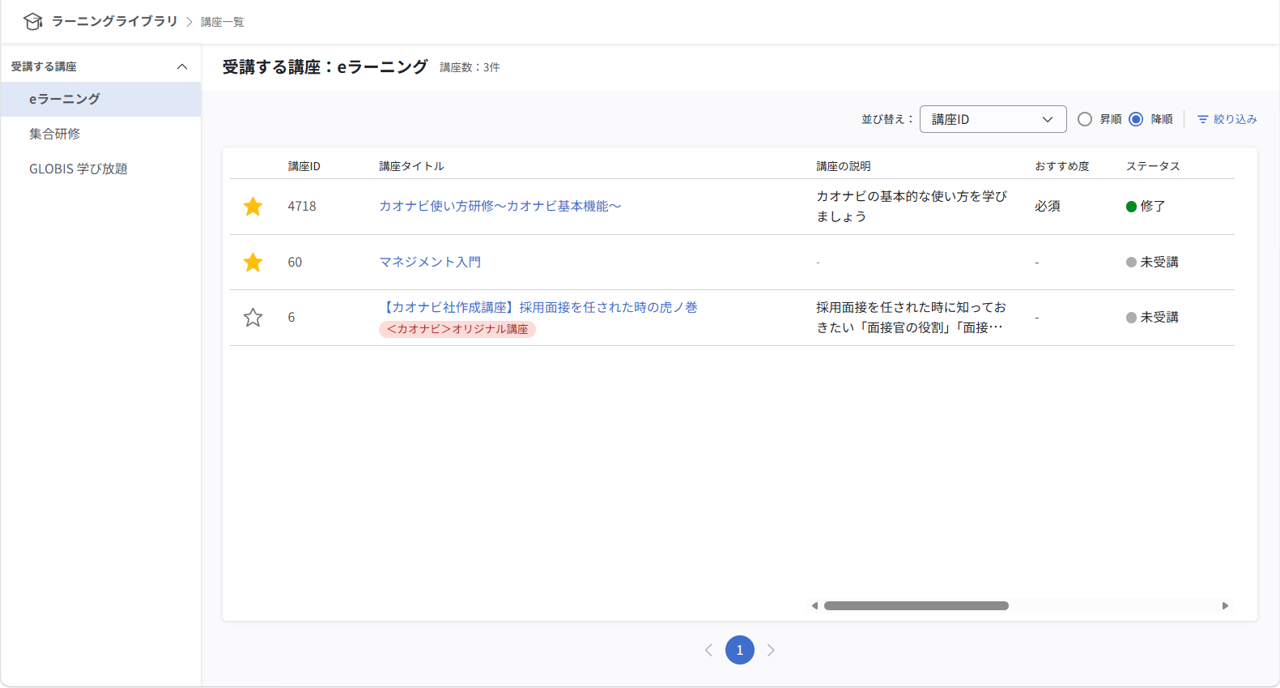
Task: Click description 採用面接を任された時に知っておきたい
Action: 909,317
